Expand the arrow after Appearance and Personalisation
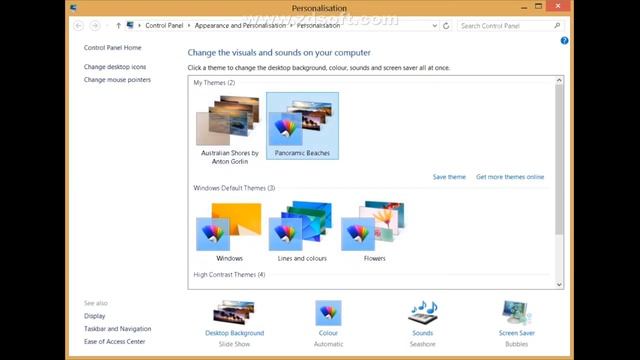 click(291, 26)
